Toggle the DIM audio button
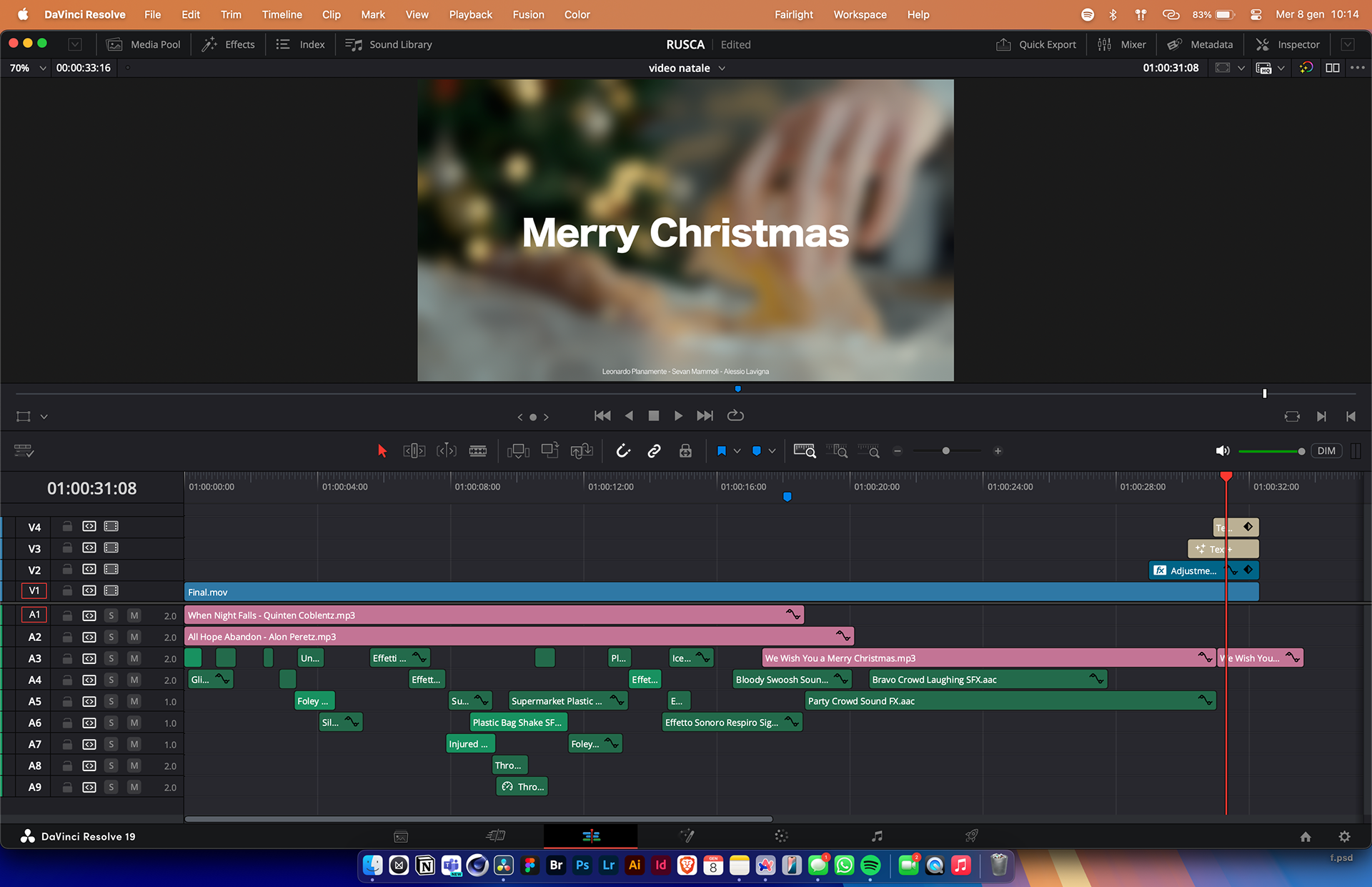This screenshot has width=1372, height=887. pyautogui.click(x=1326, y=451)
